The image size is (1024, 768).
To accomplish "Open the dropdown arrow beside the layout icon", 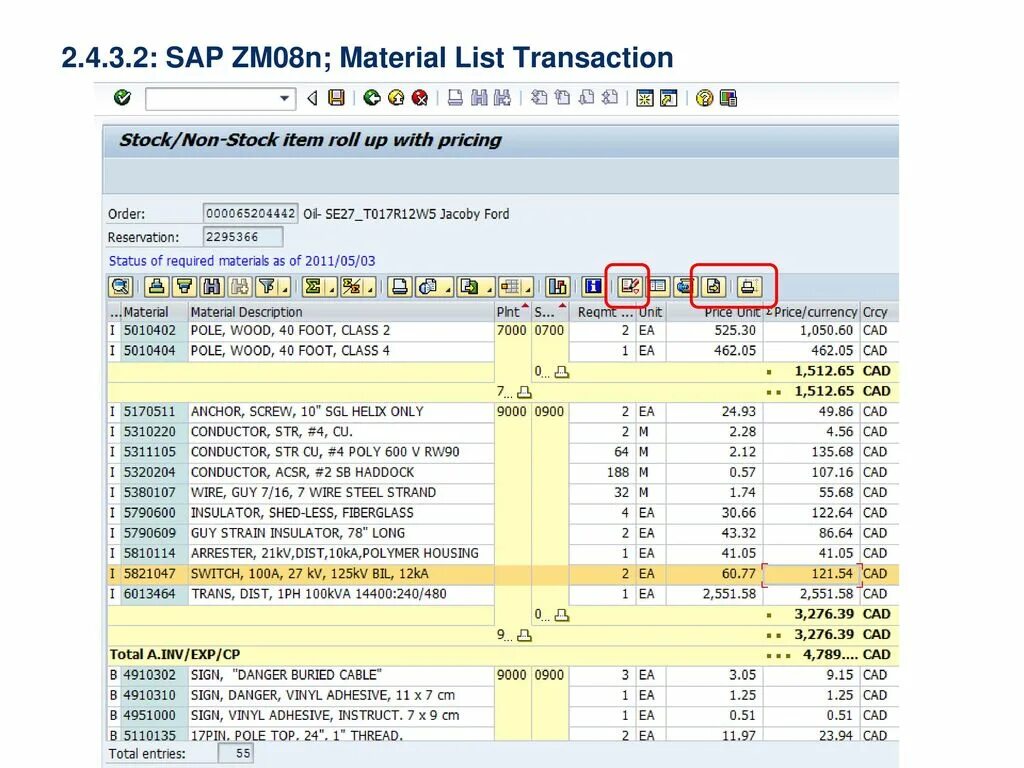I will click(x=528, y=287).
